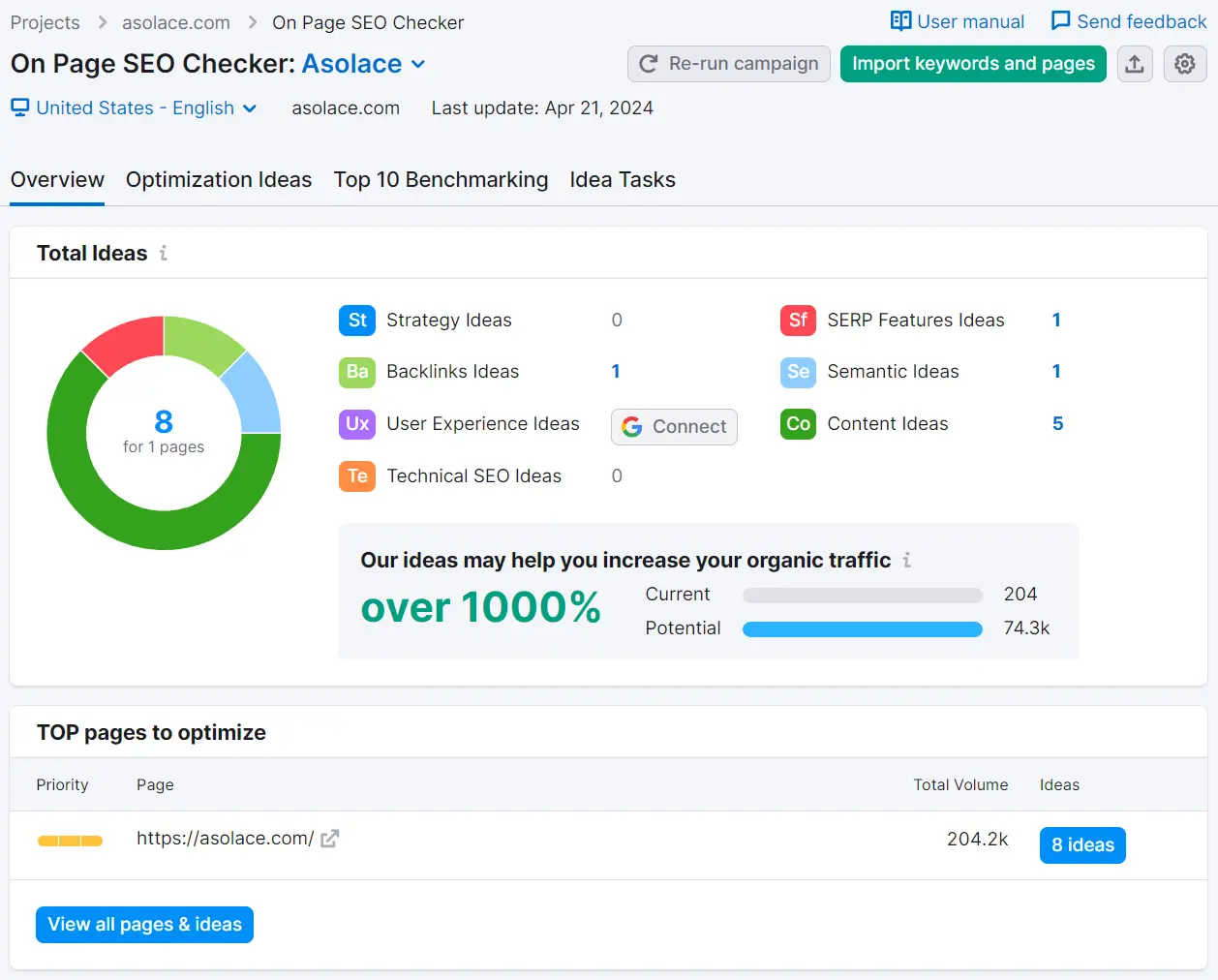Click the 8 ideas button
1218x980 pixels.
(x=1082, y=845)
